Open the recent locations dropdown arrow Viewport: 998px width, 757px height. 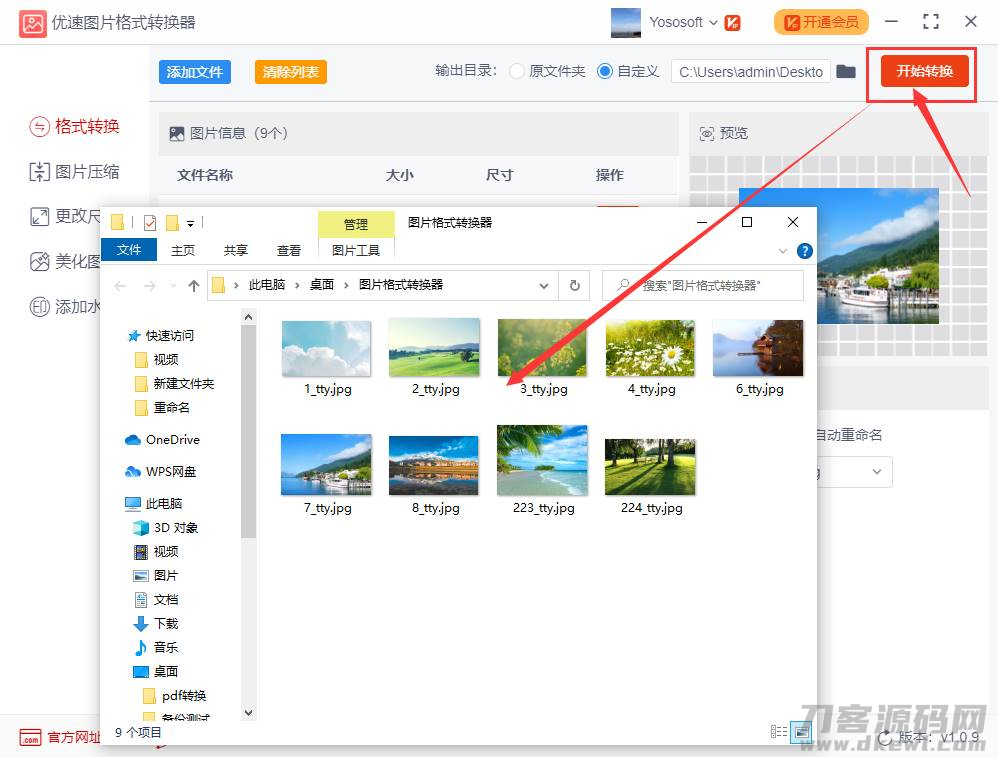(x=173, y=286)
